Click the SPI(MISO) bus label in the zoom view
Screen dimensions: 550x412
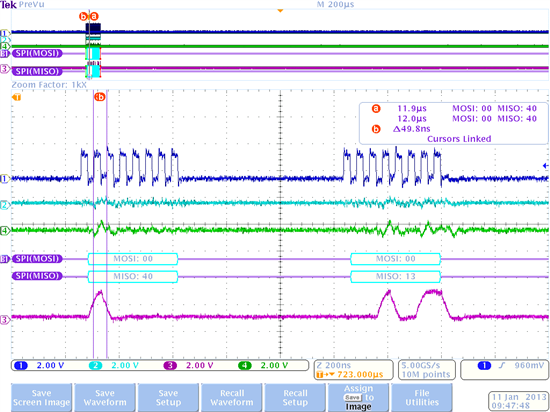[x=37, y=276]
